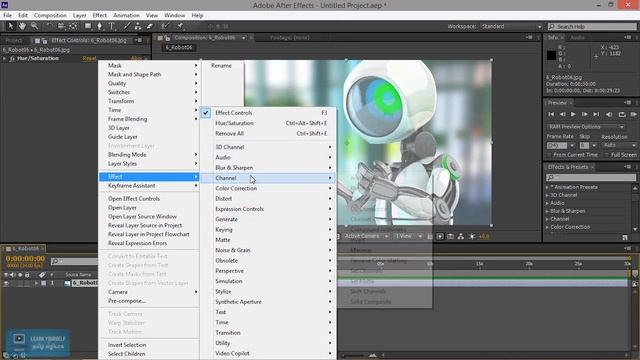Image resolution: width=640 pixels, height=360 pixels.
Task: Select the Clone Stamp tool
Action: point(138,26)
